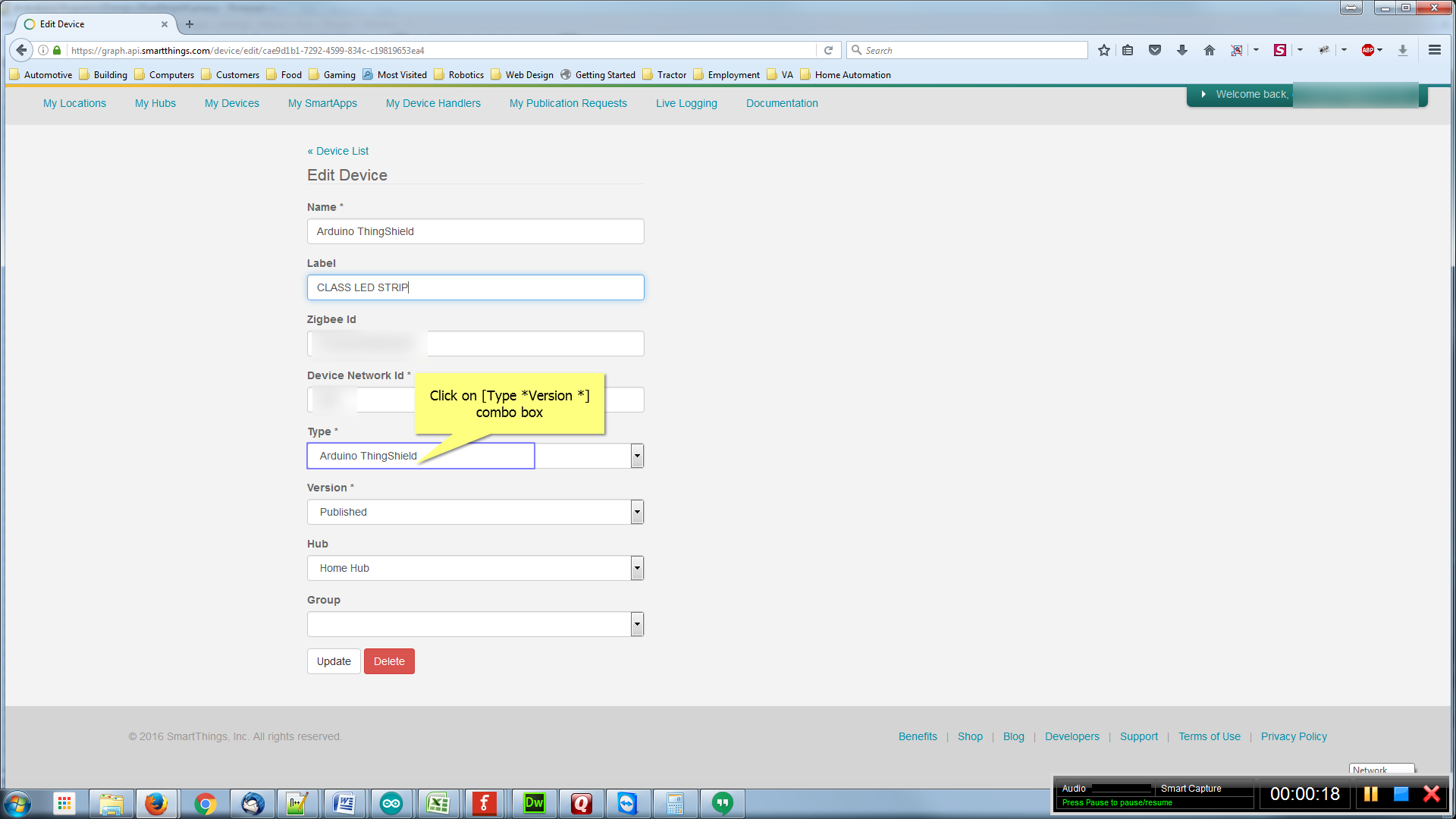
Task: Expand the Version dropdown showing Published
Action: point(637,512)
